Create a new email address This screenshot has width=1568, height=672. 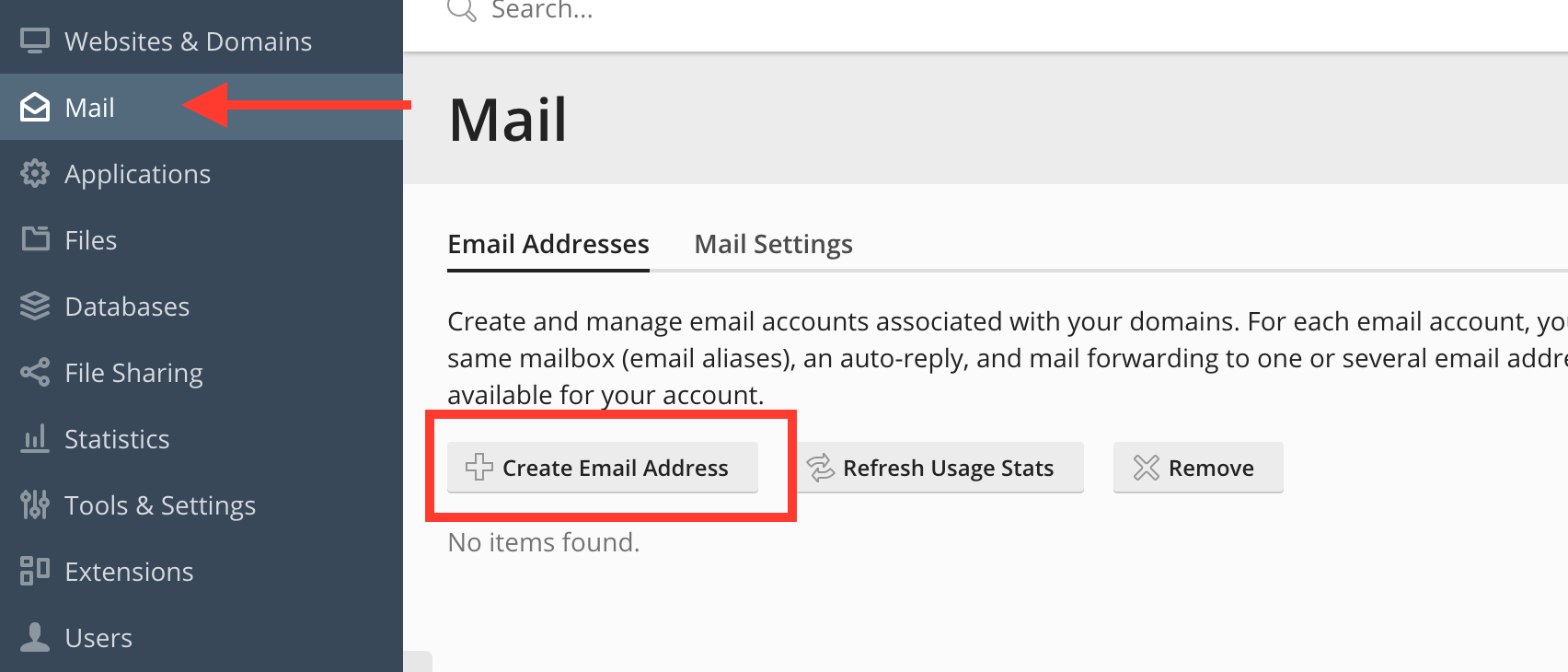(603, 468)
